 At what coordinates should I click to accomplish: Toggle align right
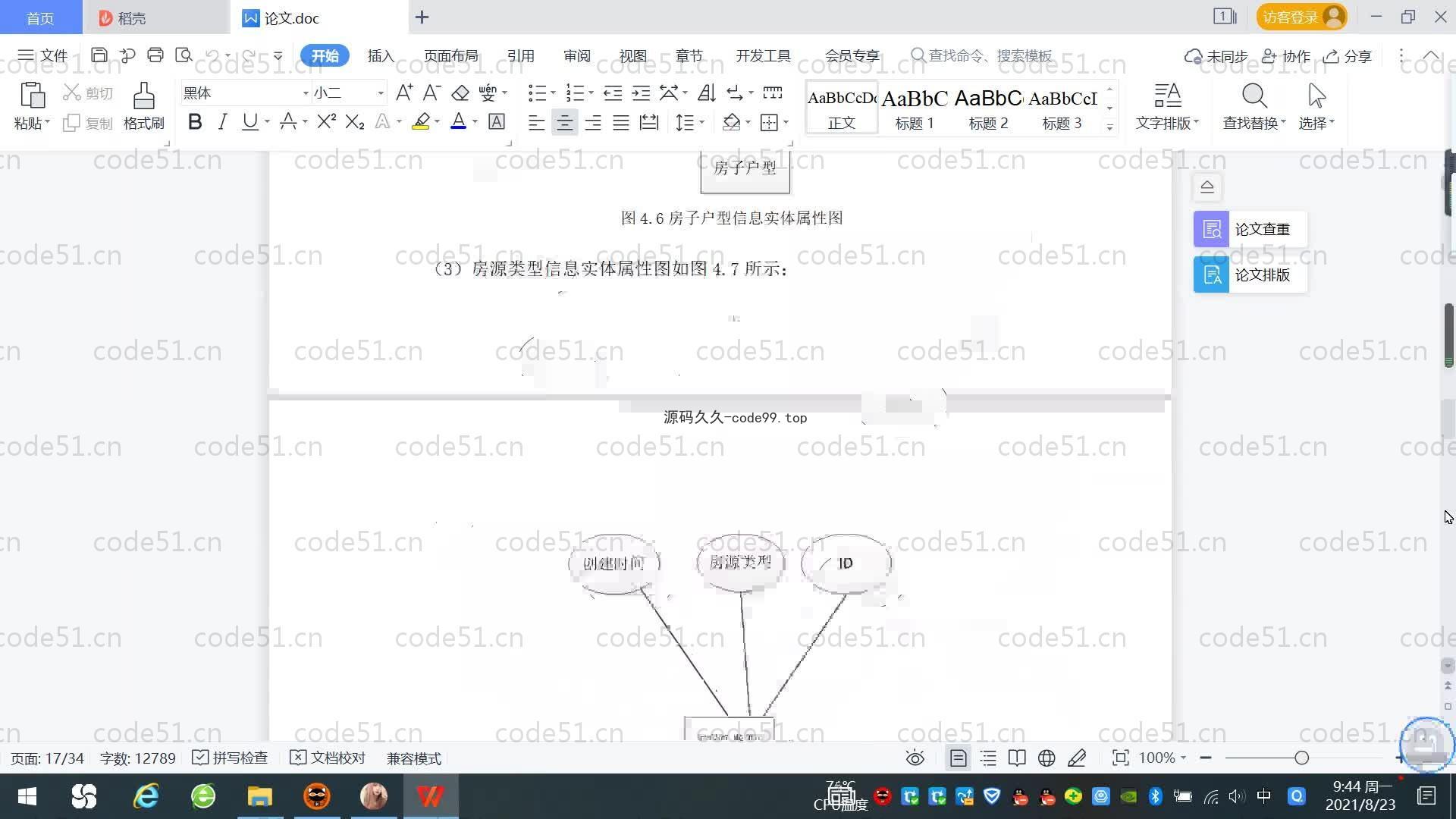tap(592, 122)
